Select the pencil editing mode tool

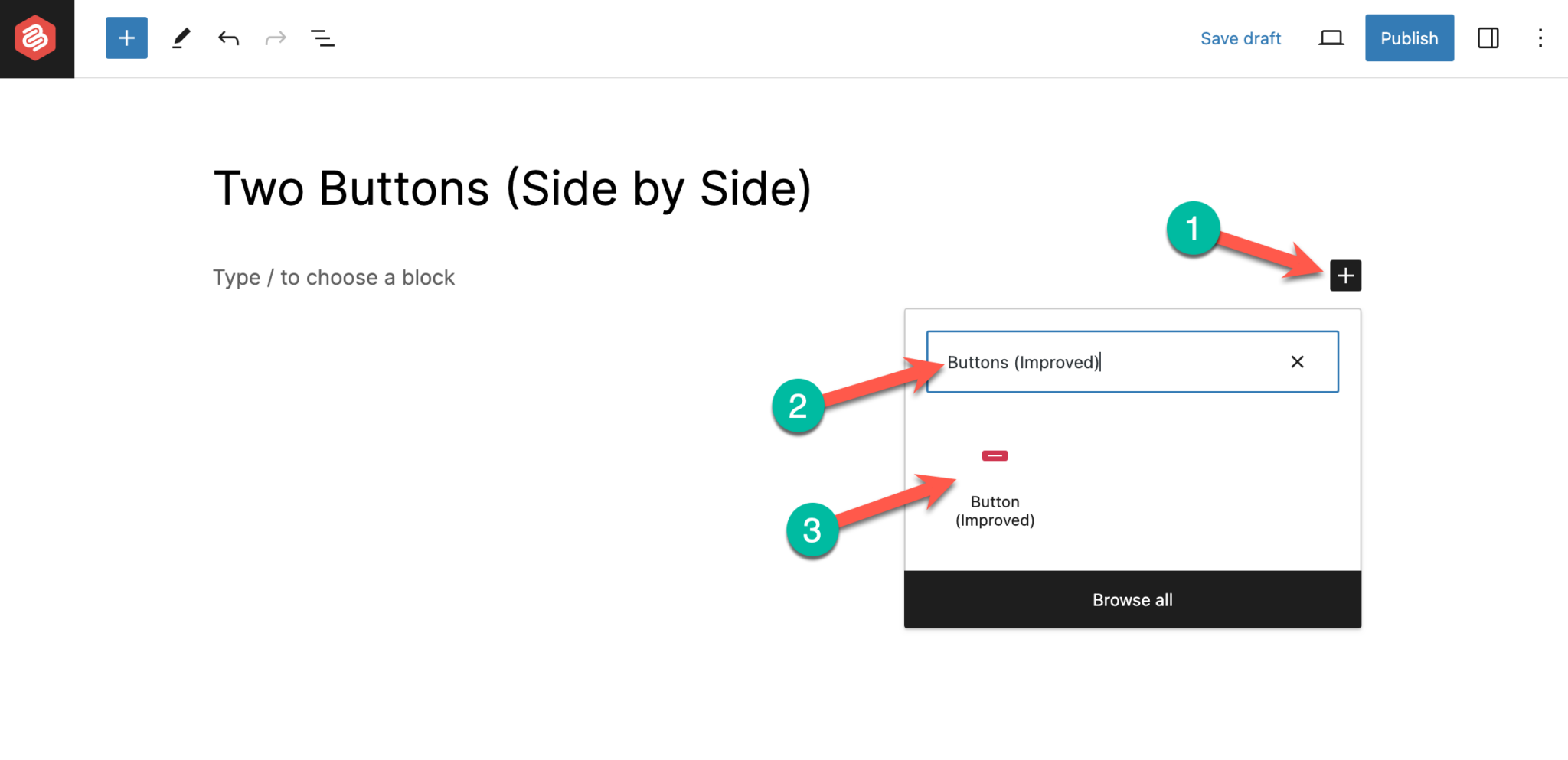click(x=181, y=38)
